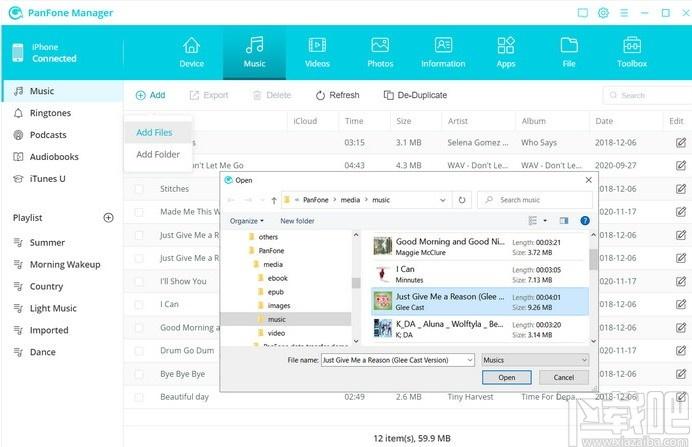Open the view options dropdown arrow

click(x=545, y=221)
